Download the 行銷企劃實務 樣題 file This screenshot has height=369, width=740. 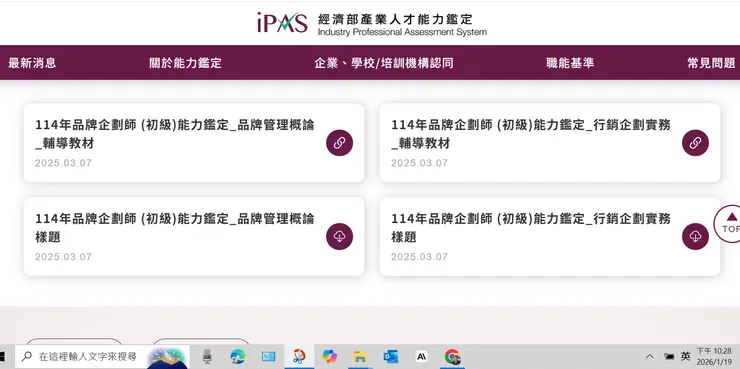(695, 236)
